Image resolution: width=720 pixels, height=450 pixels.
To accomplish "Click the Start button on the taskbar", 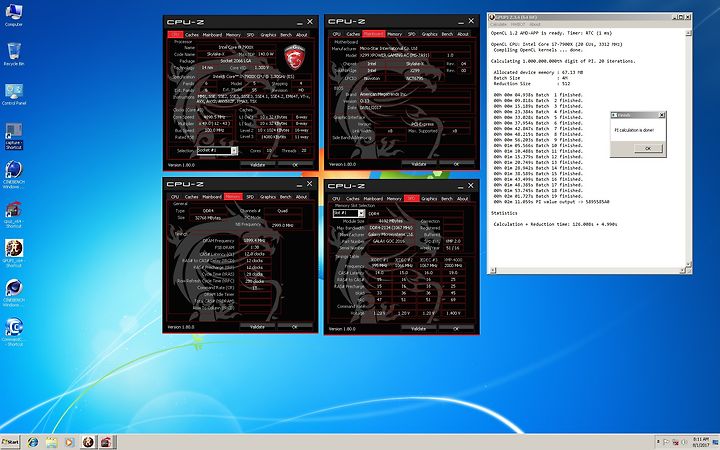I will [x=10, y=442].
